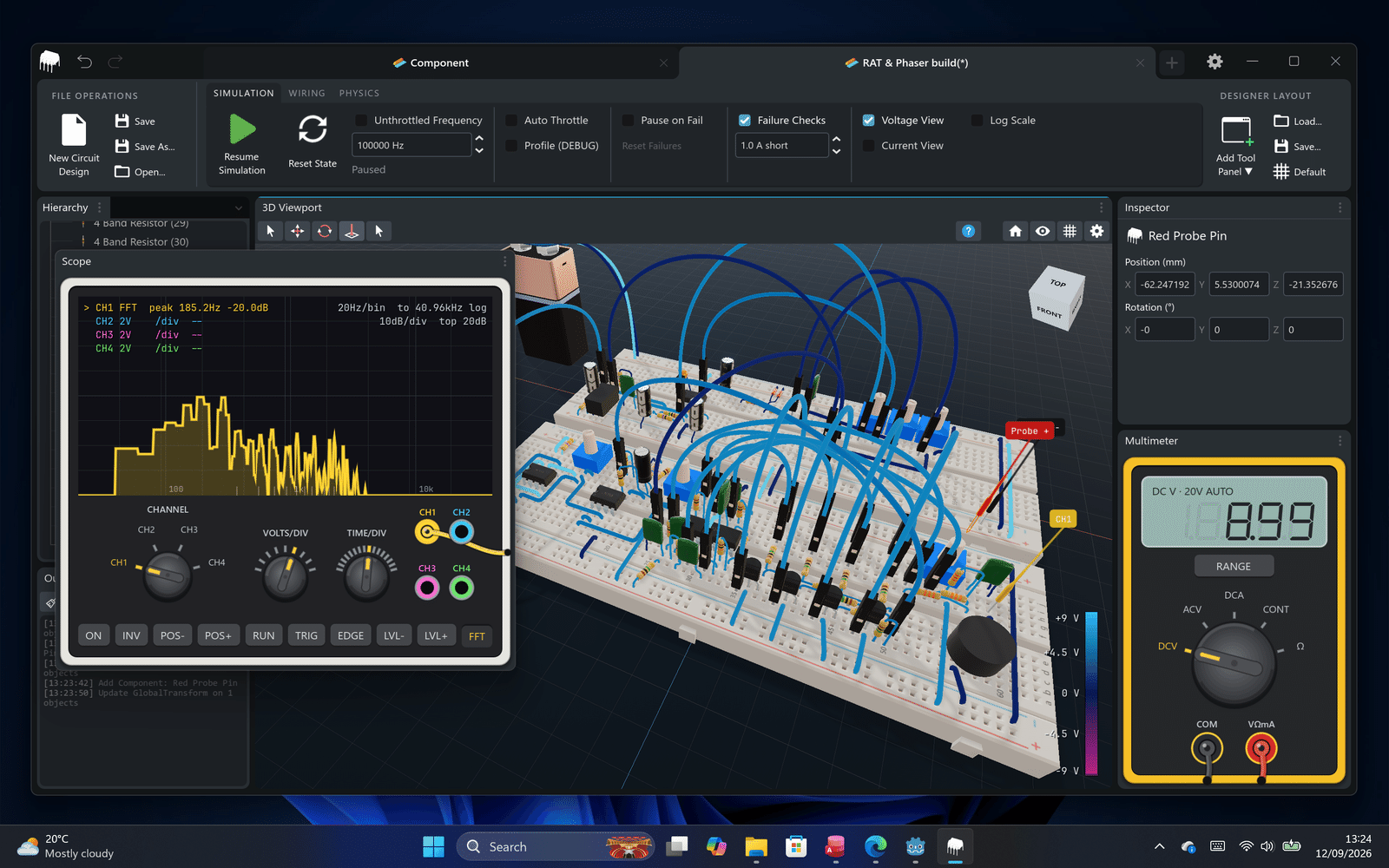Enable Profile (DEBUG) checkbox
The height and width of the screenshot is (868, 1389).
click(x=511, y=146)
